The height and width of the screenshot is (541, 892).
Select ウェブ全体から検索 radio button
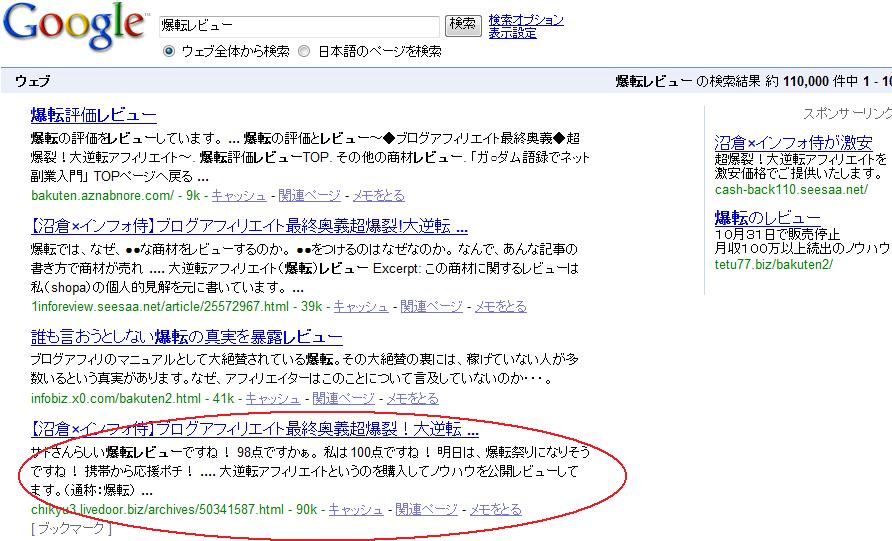coord(168,51)
